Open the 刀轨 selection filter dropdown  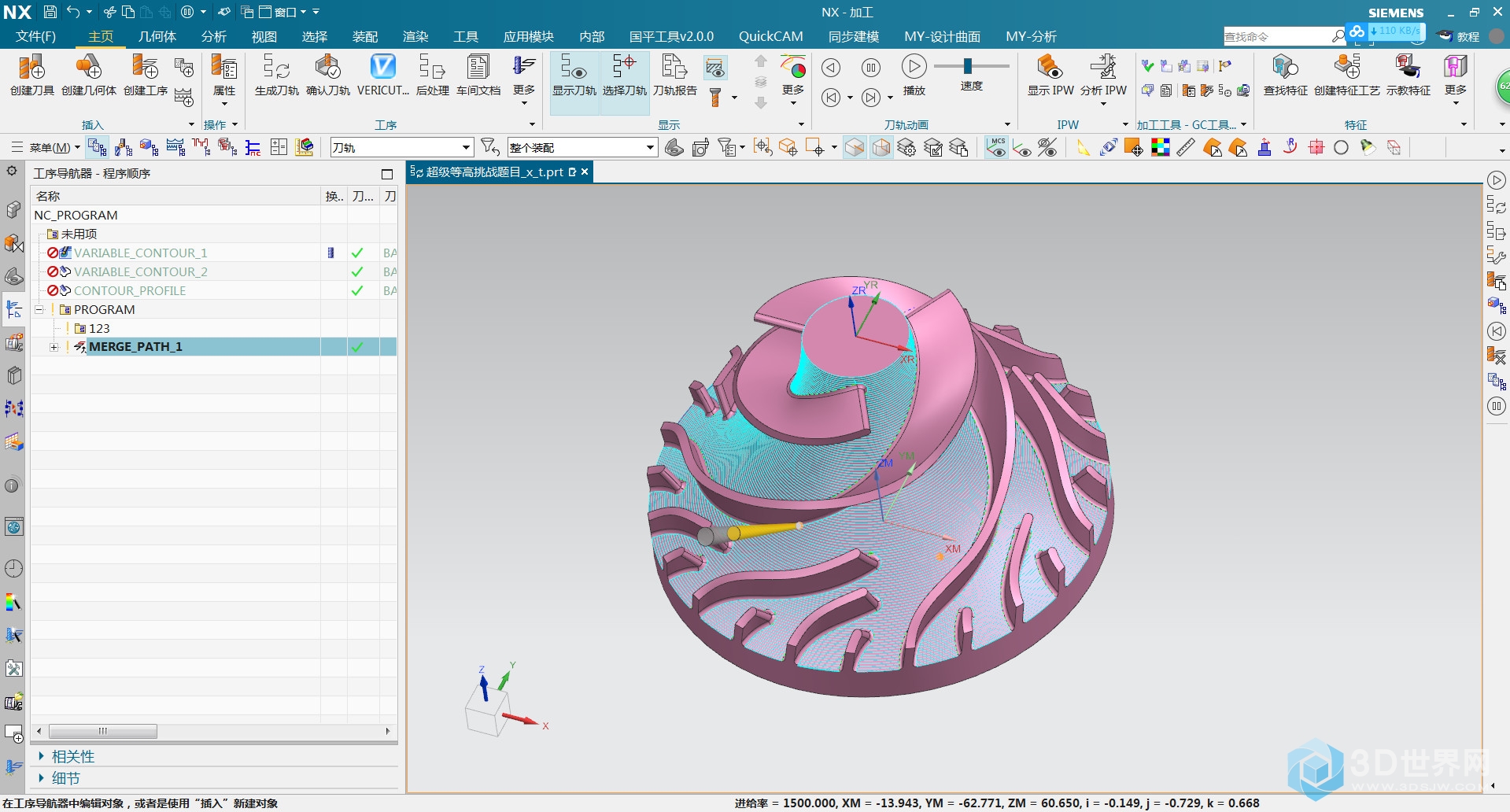[401, 148]
